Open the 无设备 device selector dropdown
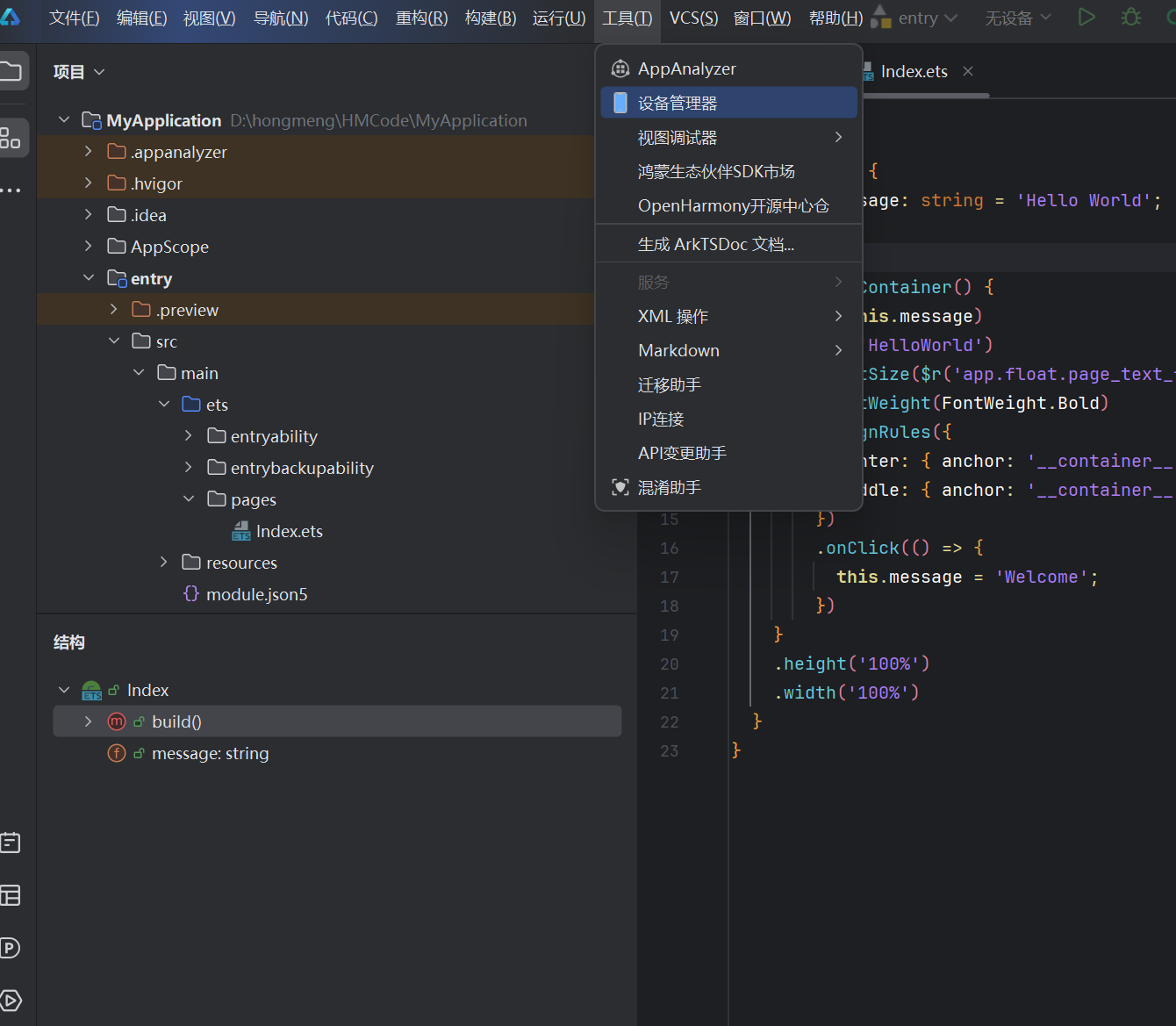The height and width of the screenshot is (1026, 1176). tap(1017, 18)
